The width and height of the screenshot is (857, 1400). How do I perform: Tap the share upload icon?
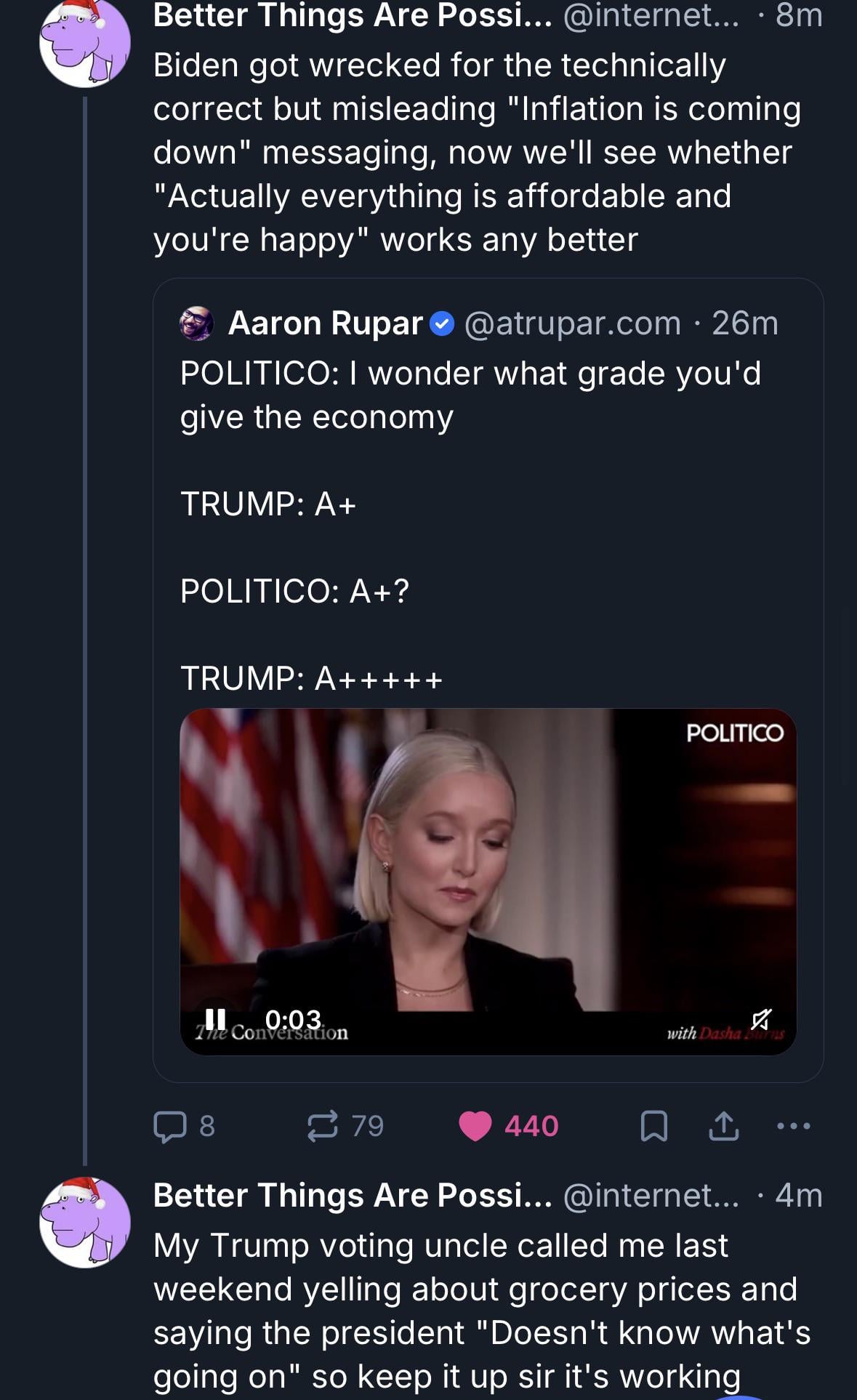click(x=724, y=1126)
